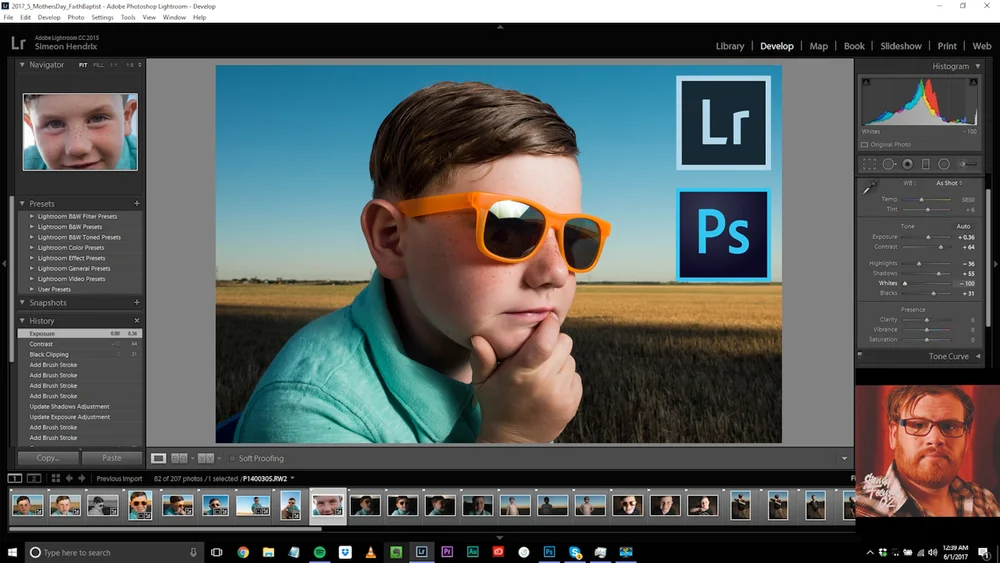
Task: Open VLC media player from taskbar
Action: coord(371,552)
